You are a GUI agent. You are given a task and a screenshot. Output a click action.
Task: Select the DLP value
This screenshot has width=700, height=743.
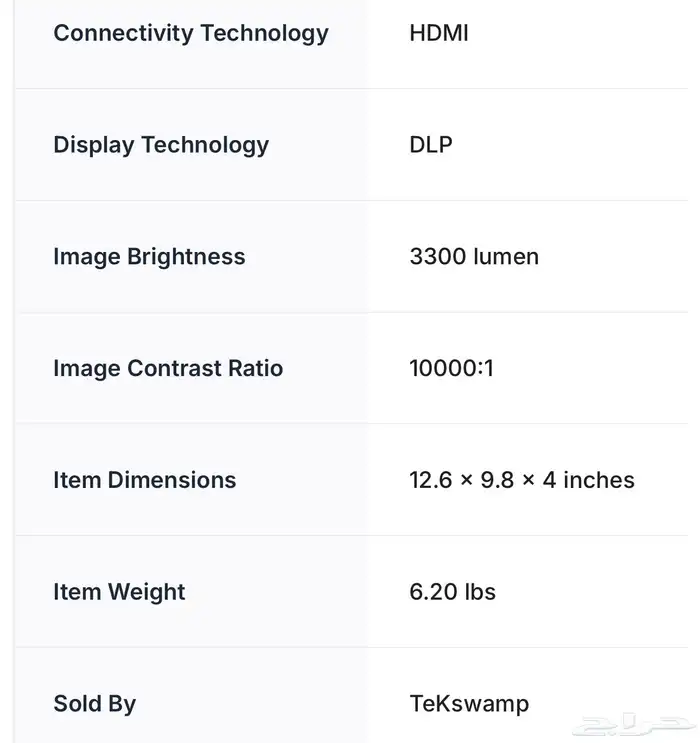pyautogui.click(x=431, y=145)
